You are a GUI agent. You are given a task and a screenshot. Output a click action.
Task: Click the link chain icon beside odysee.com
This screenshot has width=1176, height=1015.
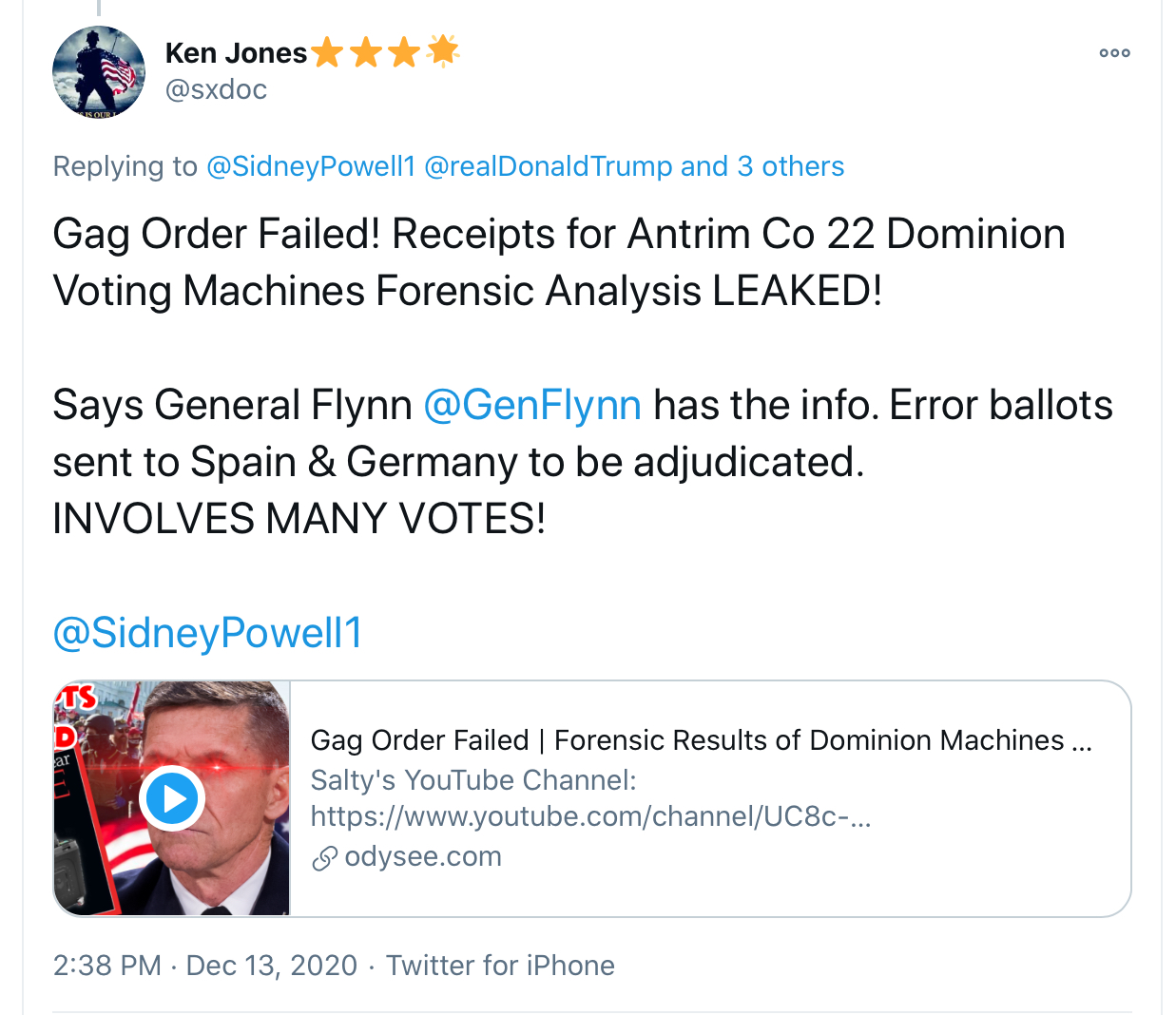324,858
